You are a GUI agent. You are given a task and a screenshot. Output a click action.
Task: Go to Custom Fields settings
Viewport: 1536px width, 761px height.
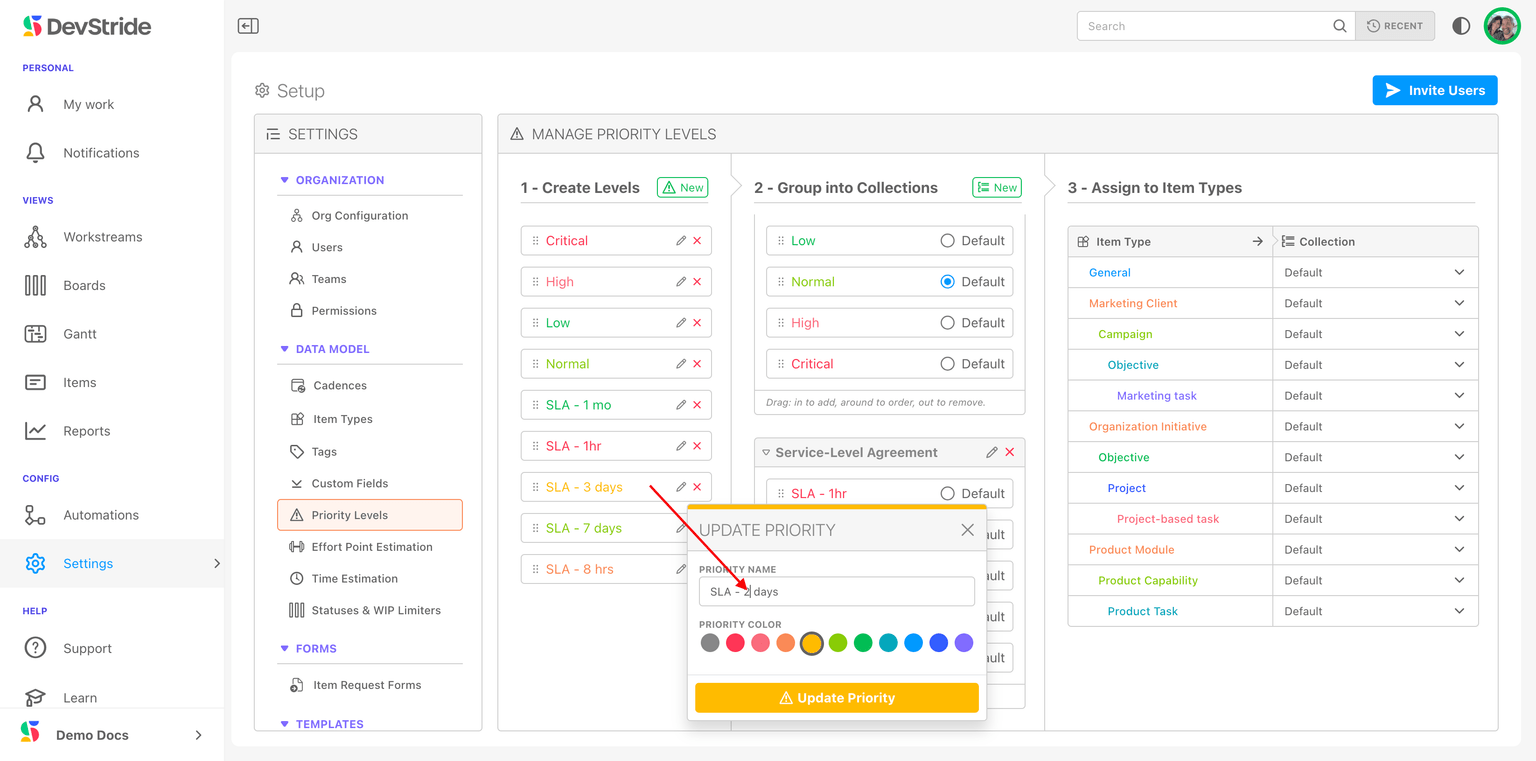click(349, 483)
